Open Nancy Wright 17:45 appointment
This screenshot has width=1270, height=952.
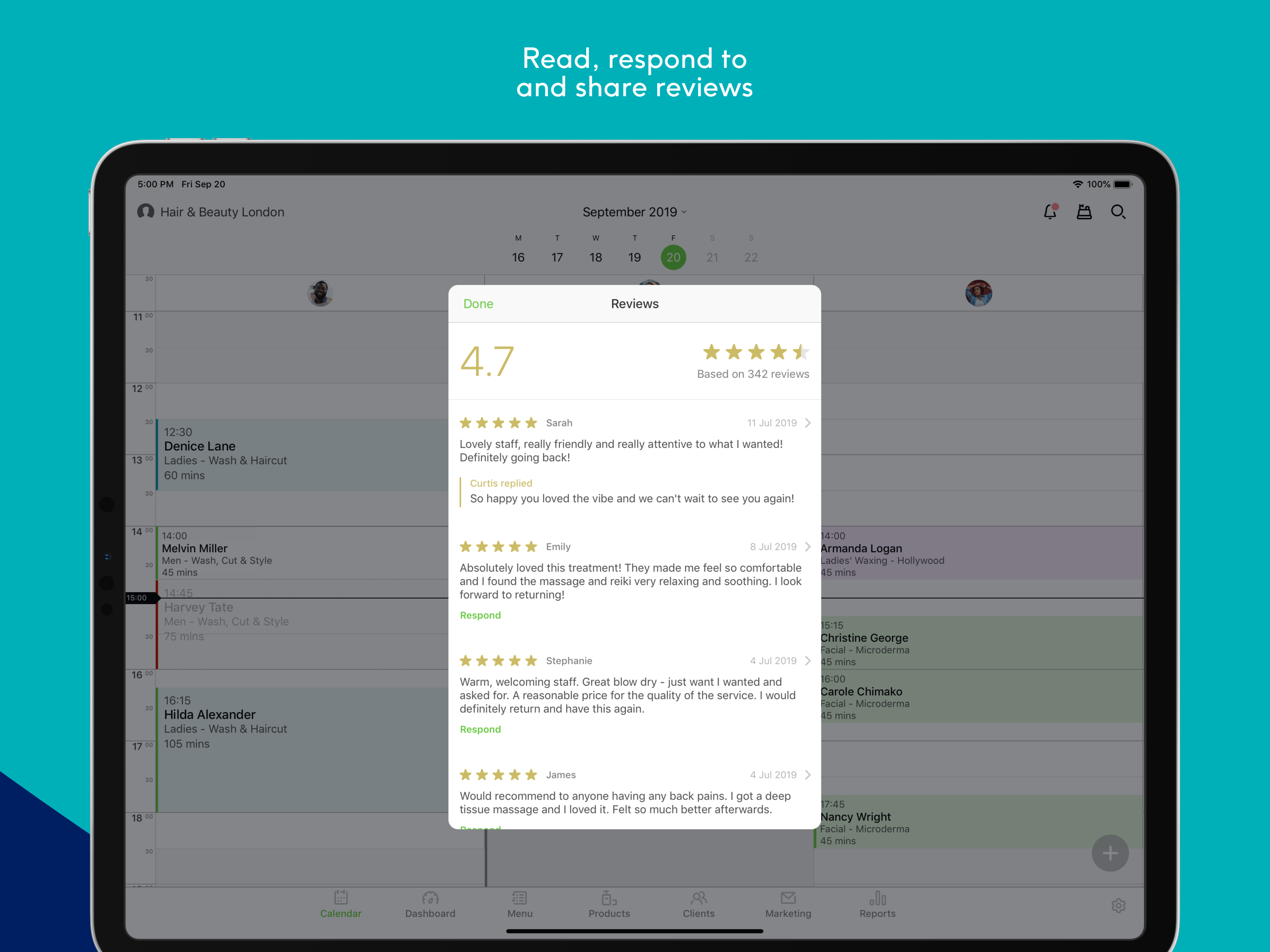coord(979,821)
